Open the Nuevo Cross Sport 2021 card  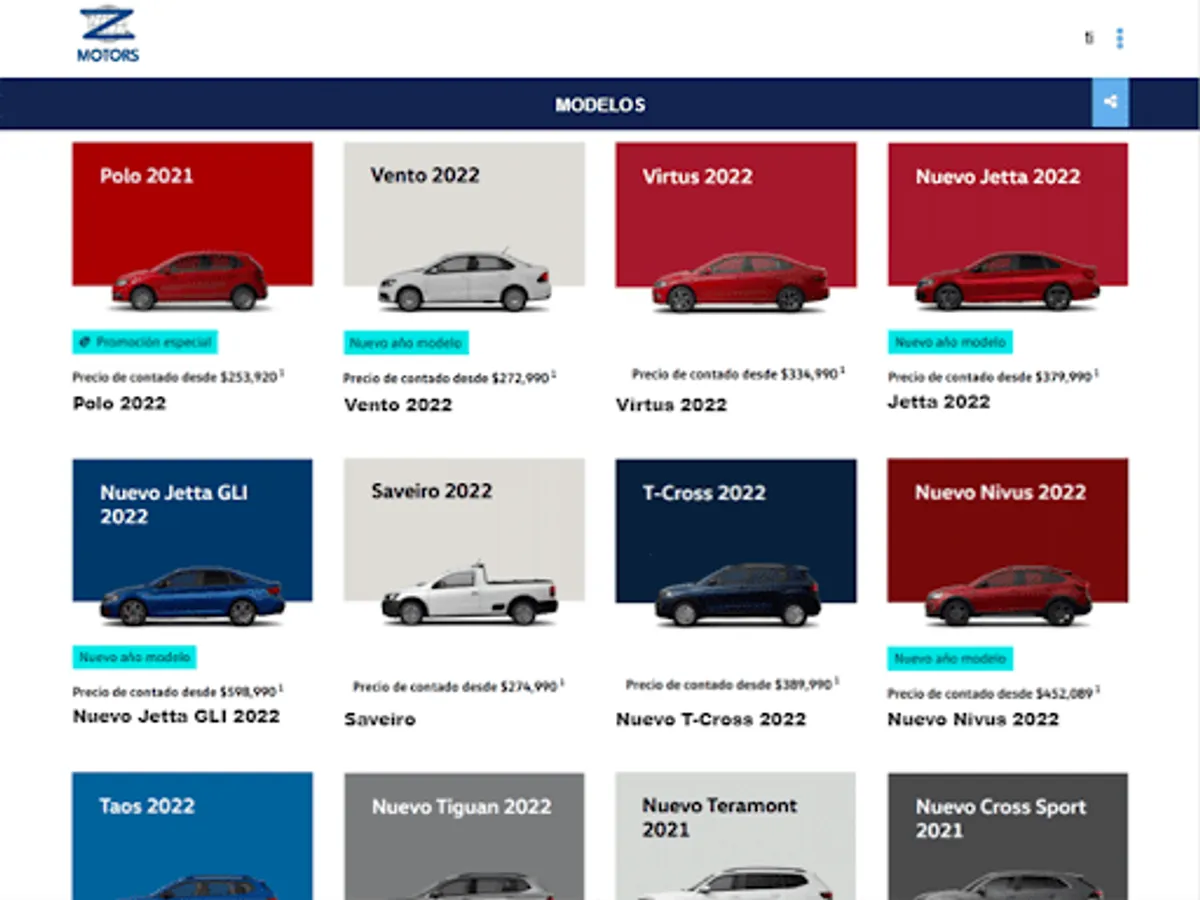click(x=1008, y=836)
